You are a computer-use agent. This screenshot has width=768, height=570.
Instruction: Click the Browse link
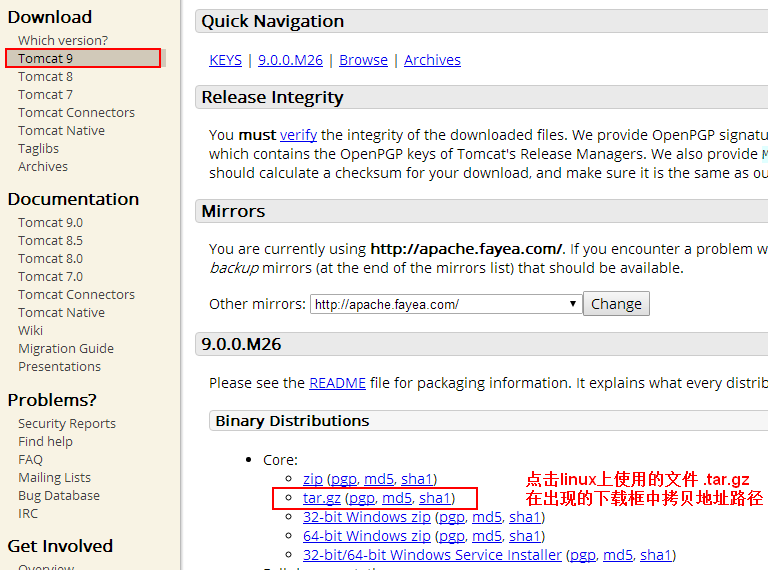[363, 60]
